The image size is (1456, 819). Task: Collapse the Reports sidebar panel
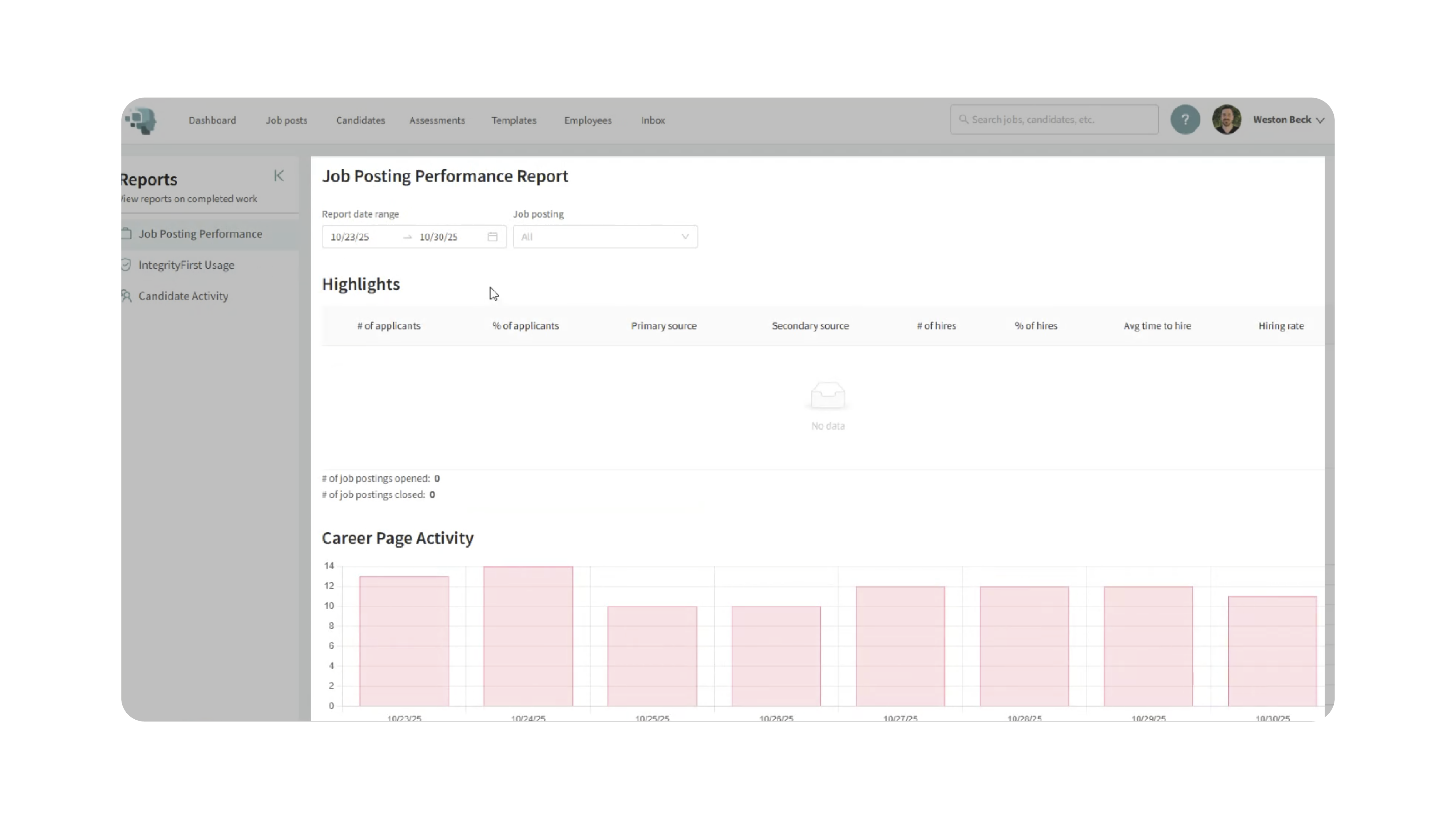pos(279,176)
